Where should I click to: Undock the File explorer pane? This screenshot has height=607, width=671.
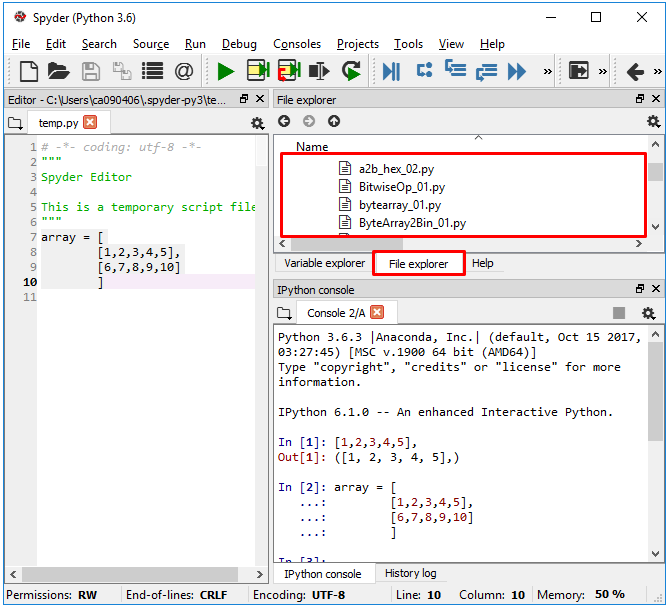click(x=640, y=99)
